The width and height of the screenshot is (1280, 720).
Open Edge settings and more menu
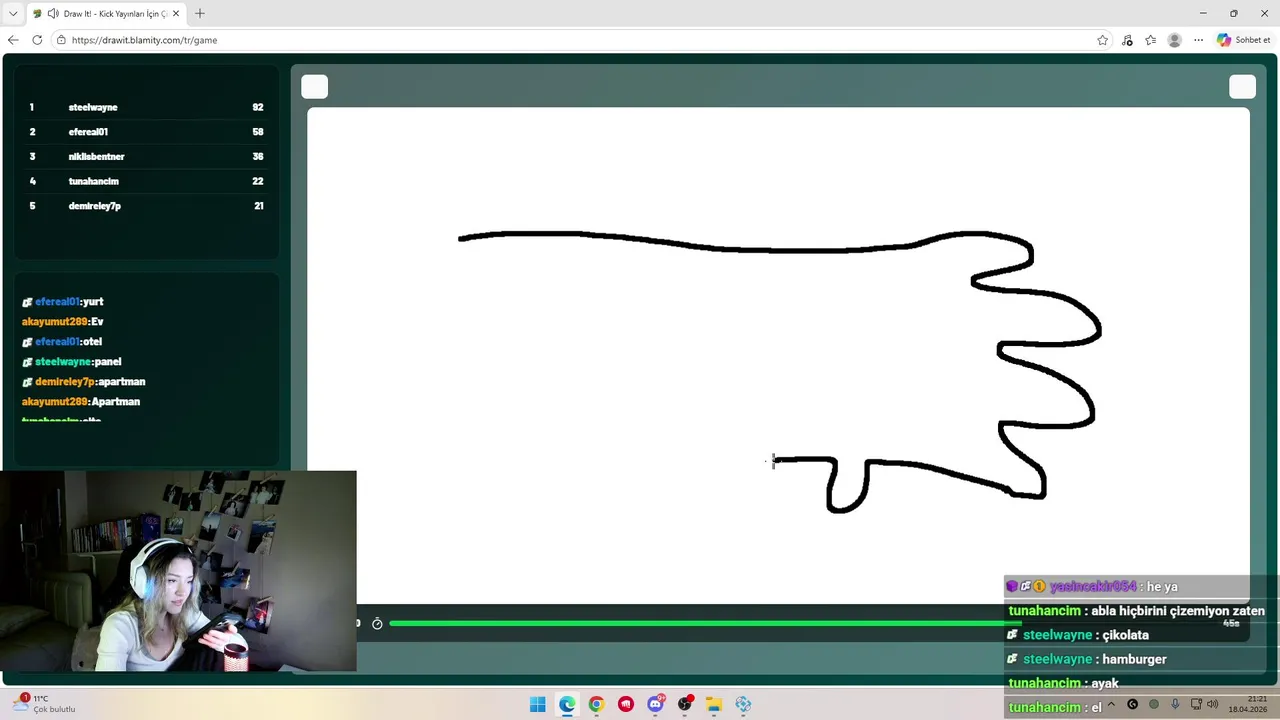[1198, 40]
